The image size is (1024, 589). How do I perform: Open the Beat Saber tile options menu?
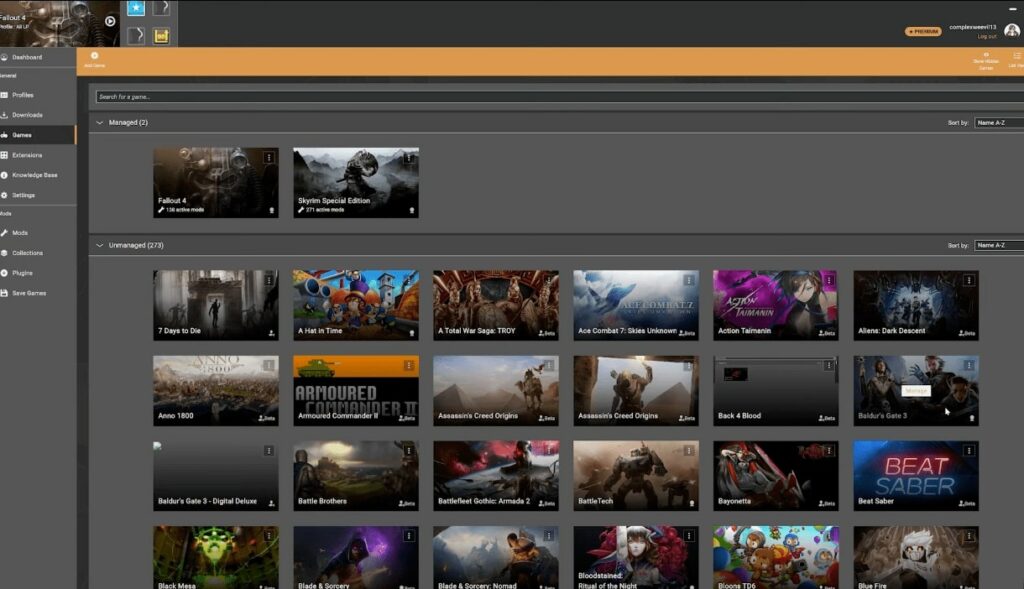coord(968,451)
